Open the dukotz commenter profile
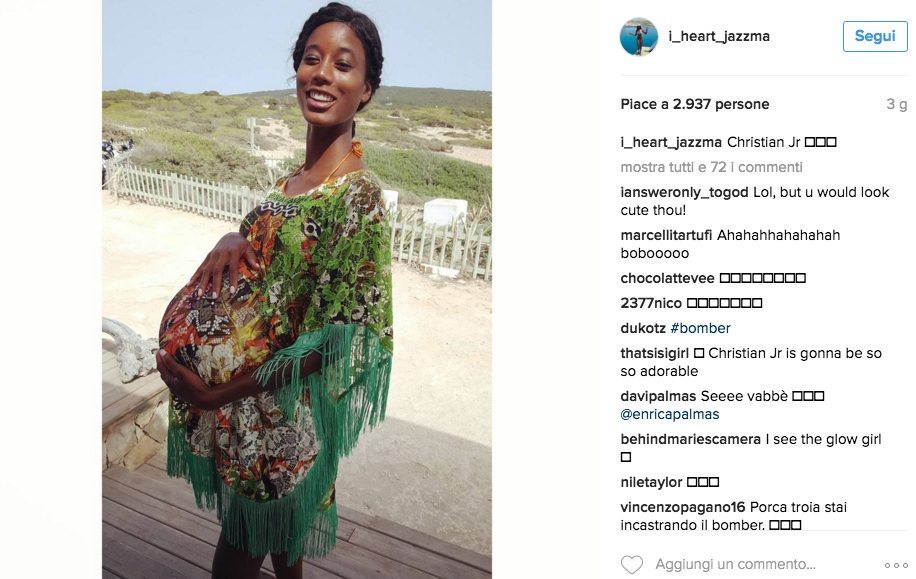The width and height of the screenshot is (916, 579). (x=643, y=328)
